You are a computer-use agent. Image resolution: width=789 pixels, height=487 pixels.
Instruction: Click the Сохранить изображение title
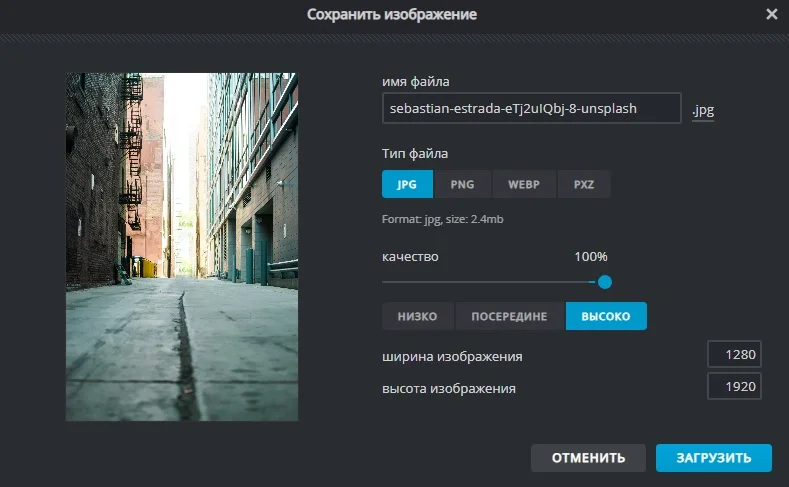pyautogui.click(x=392, y=14)
